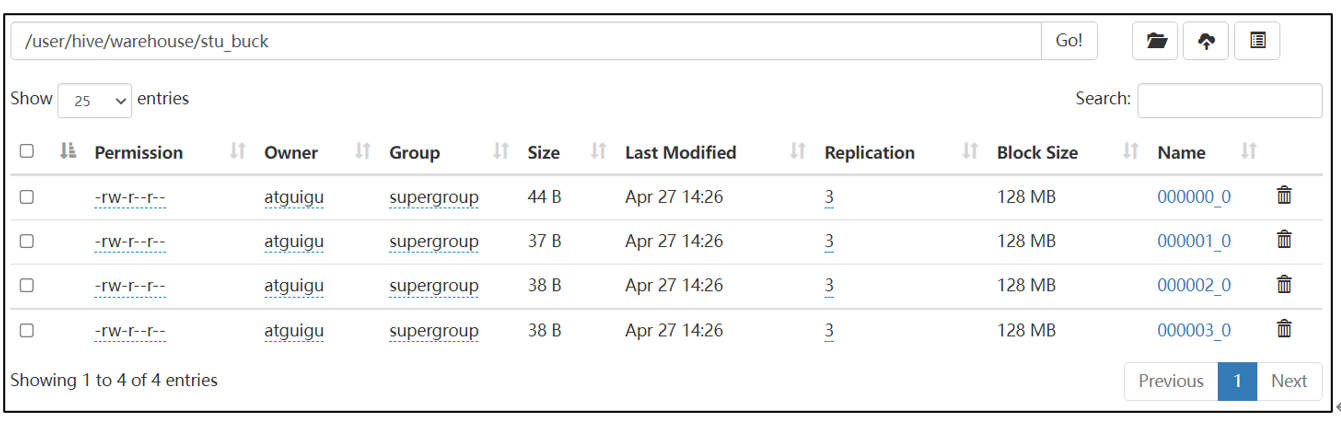The image size is (1341, 424).
Task: Delete file 000002_0 using trash icon
Action: tap(1284, 285)
